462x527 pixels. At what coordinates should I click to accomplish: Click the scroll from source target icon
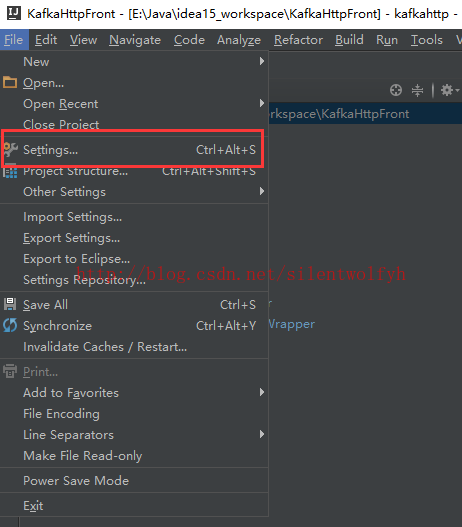coord(396,90)
